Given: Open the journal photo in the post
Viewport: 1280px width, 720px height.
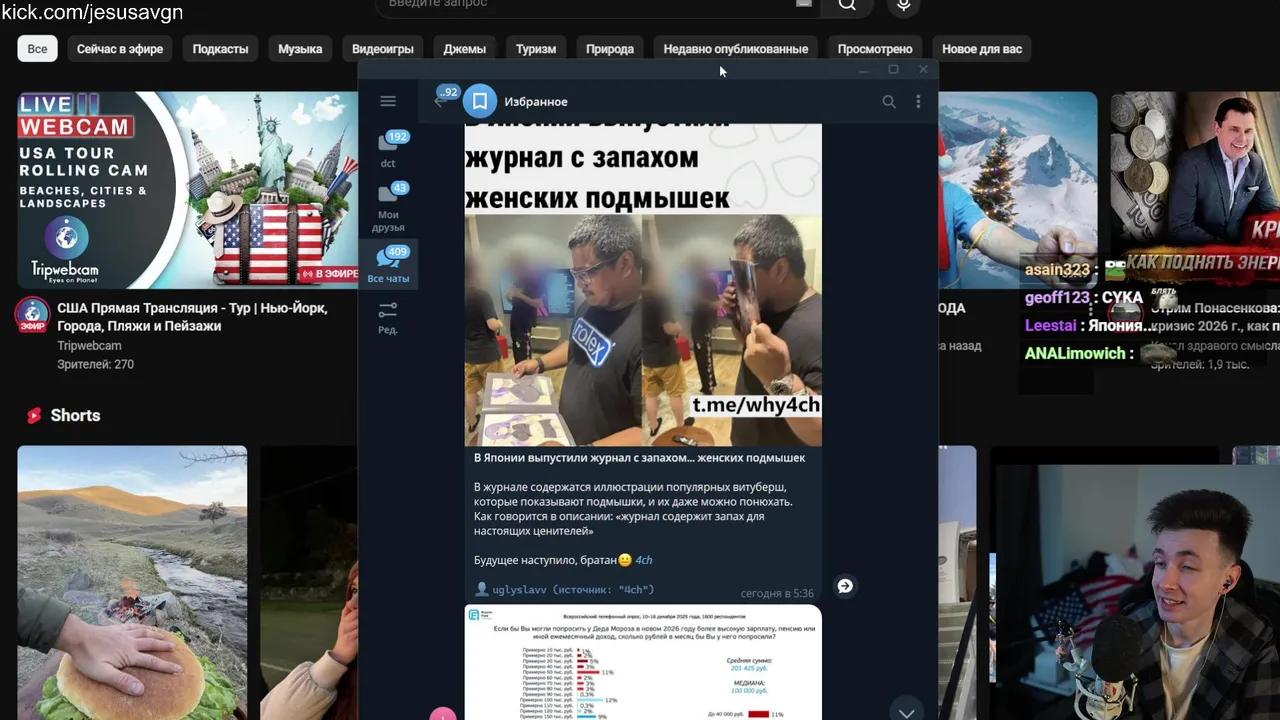Looking at the screenshot, I should (643, 284).
